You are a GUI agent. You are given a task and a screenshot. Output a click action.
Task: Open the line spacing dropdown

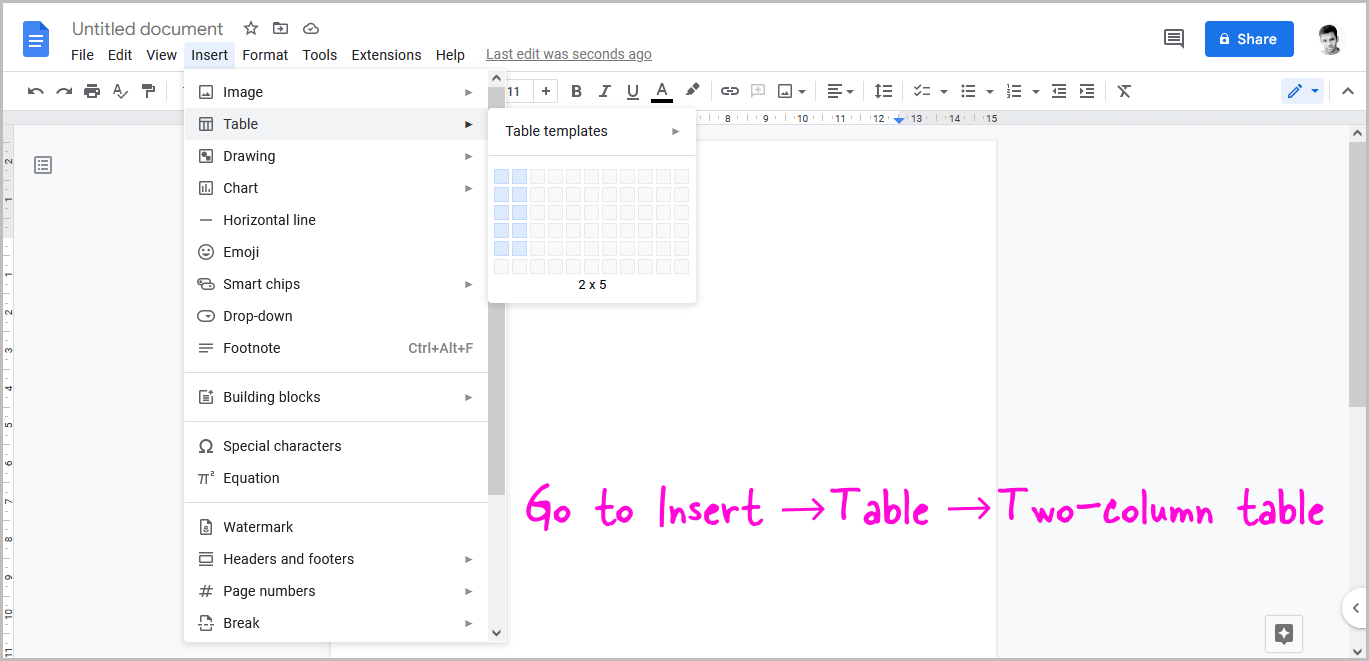pyautogui.click(x=884, y=91)
